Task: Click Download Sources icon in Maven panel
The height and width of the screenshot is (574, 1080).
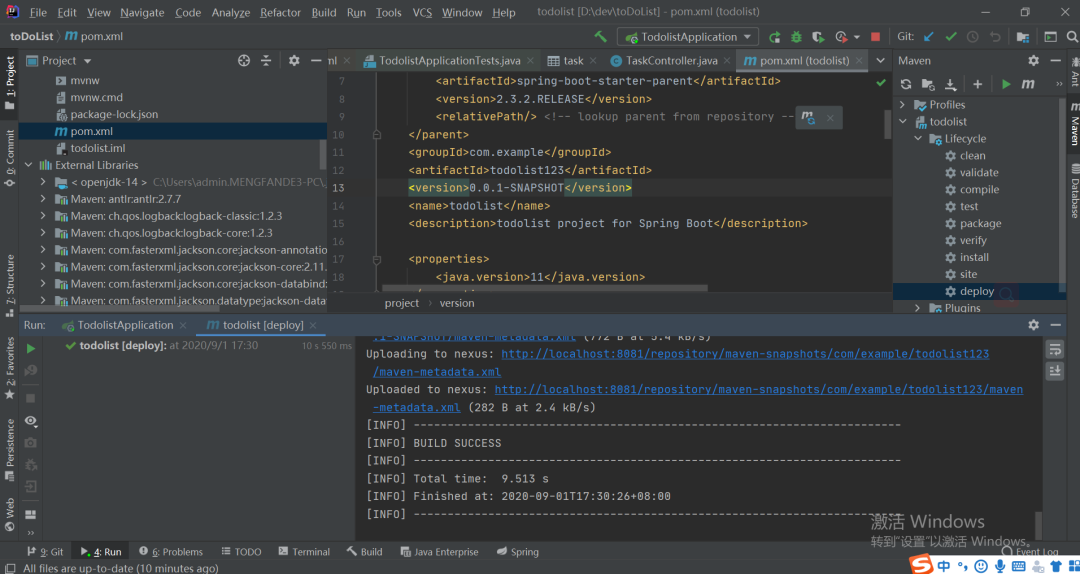Action: pyautogui.click(x=951, y=85)
